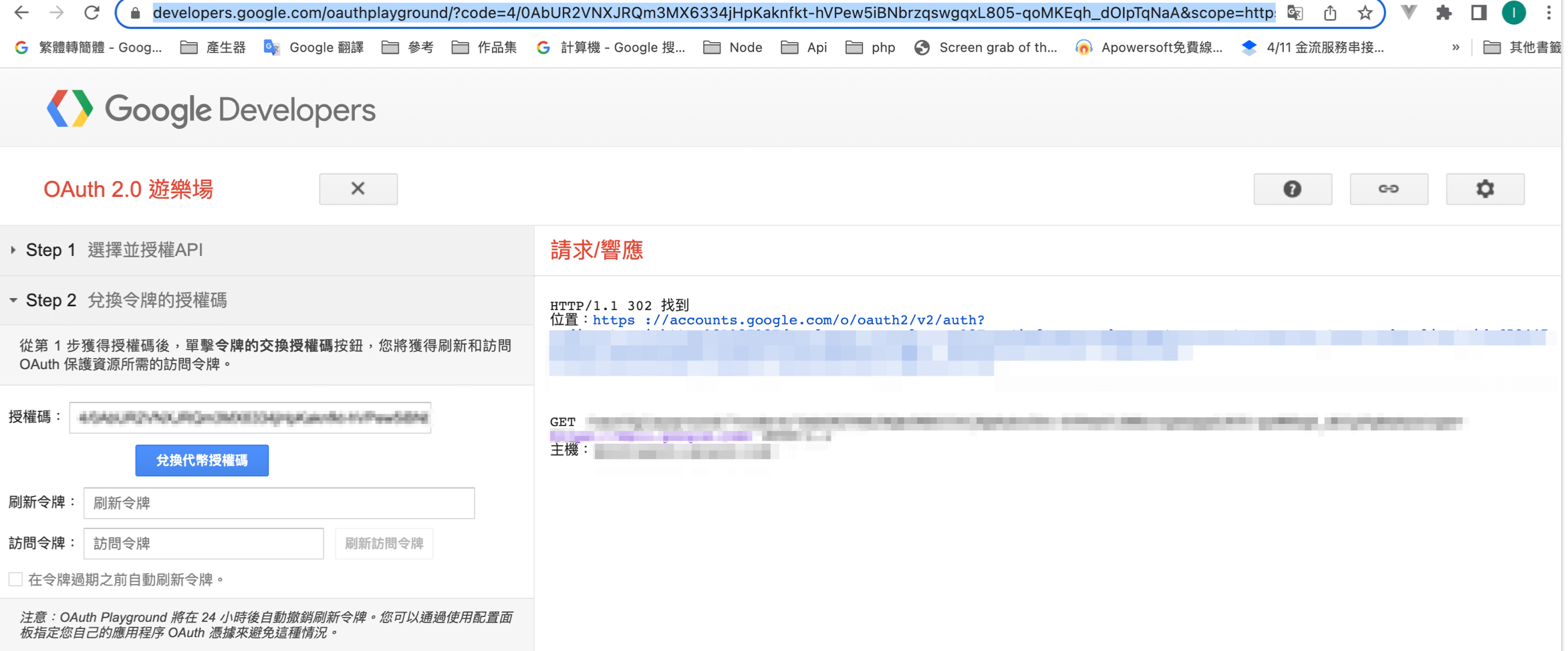This screenshot has width=1568, height=651.
Task: Click the translate page icon in address bar
Action: pos(1295,13)
